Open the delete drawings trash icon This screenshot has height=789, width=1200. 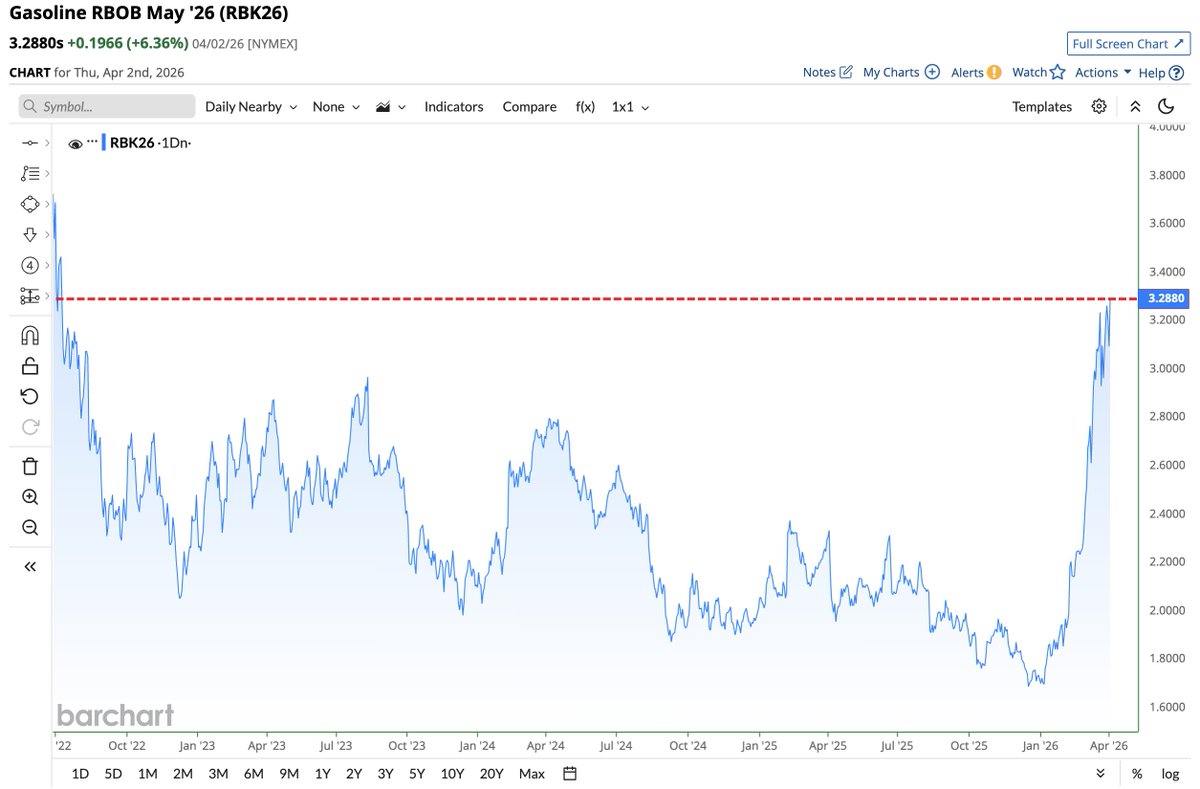point(30,466)
